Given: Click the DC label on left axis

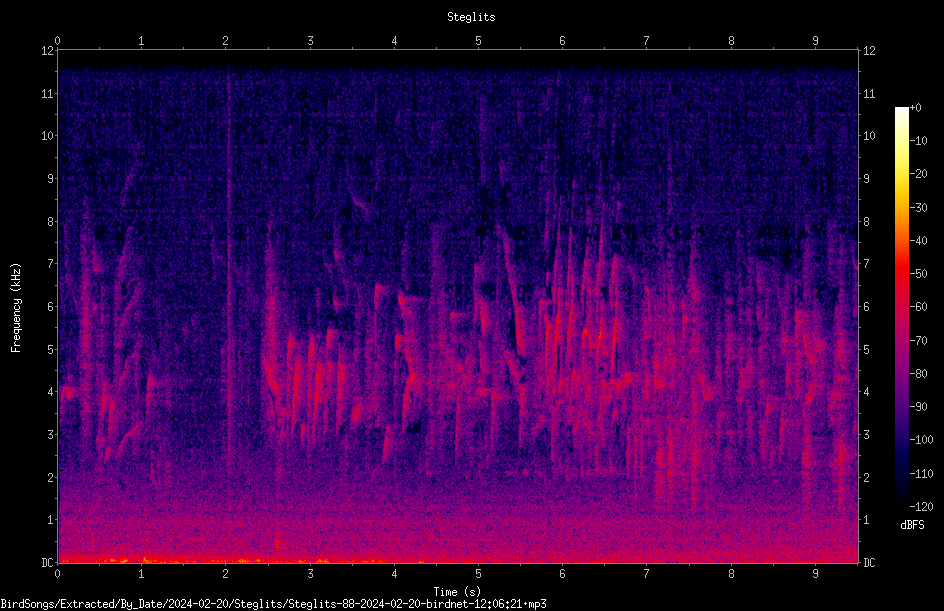Looking at the screenshot, I should (48, 563).
